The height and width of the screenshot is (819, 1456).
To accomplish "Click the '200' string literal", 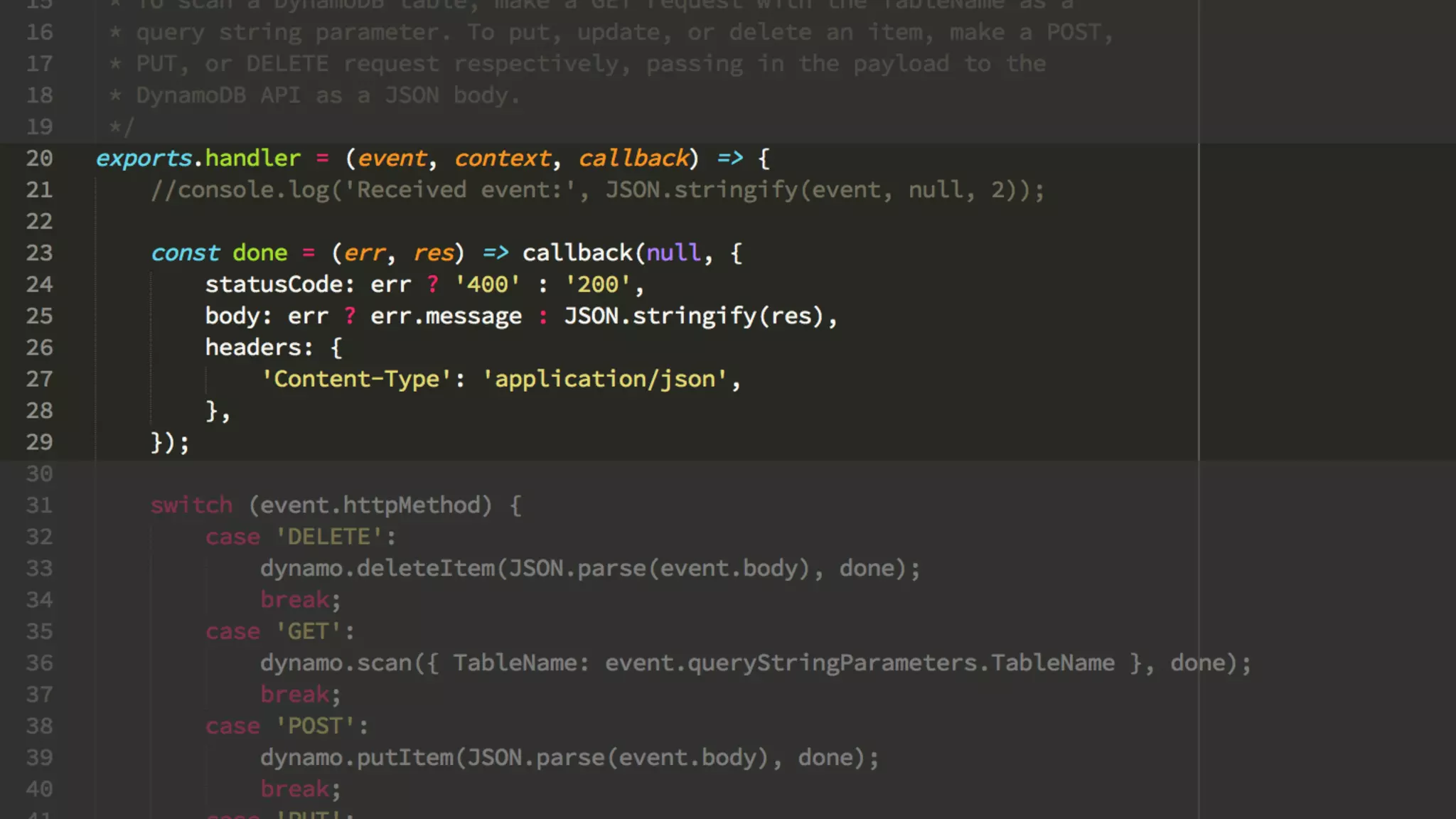I will [x=597, y=284].
